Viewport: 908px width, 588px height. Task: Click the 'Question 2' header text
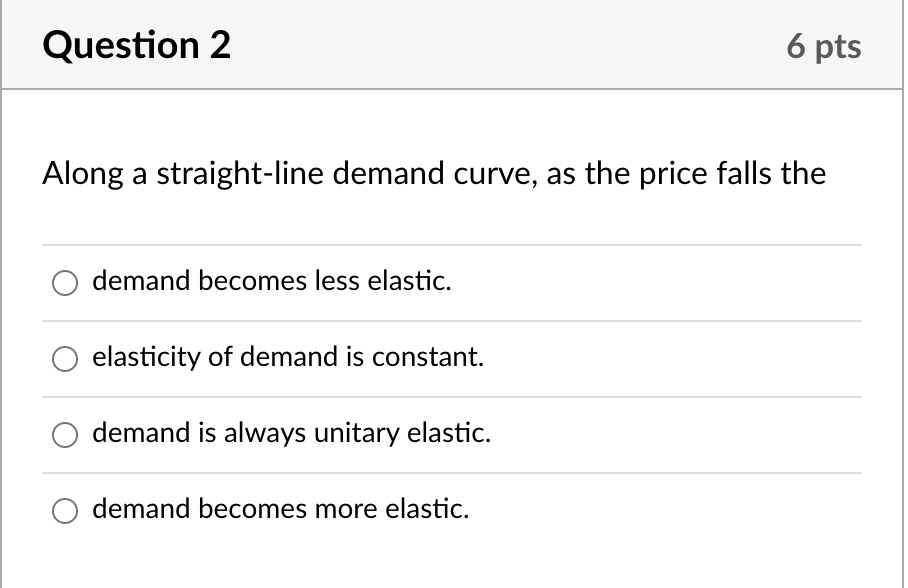pos(139,44)
